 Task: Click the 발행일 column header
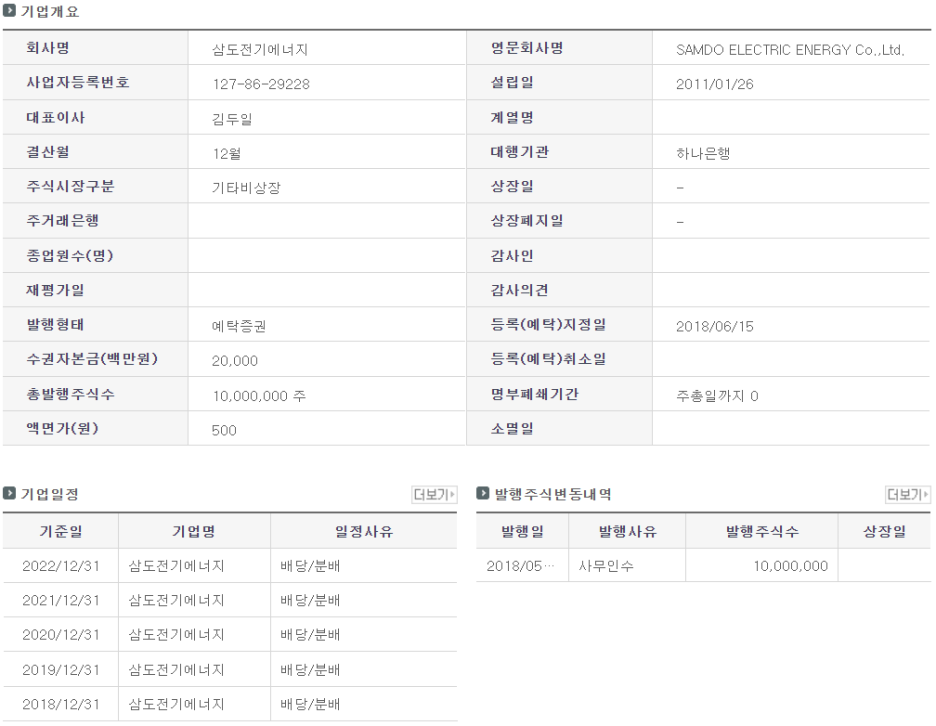522,531
